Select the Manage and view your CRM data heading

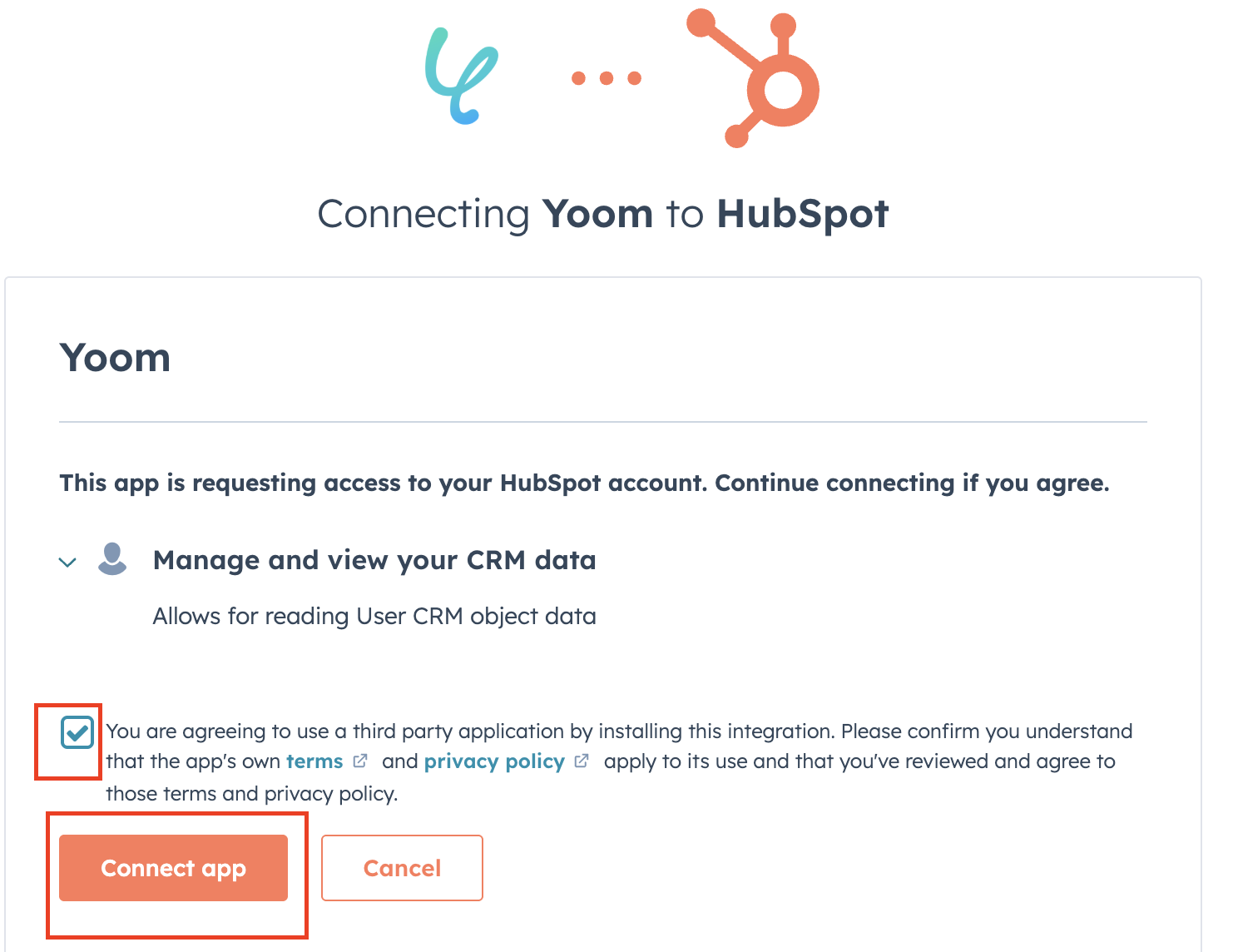[x=374, y=560]
